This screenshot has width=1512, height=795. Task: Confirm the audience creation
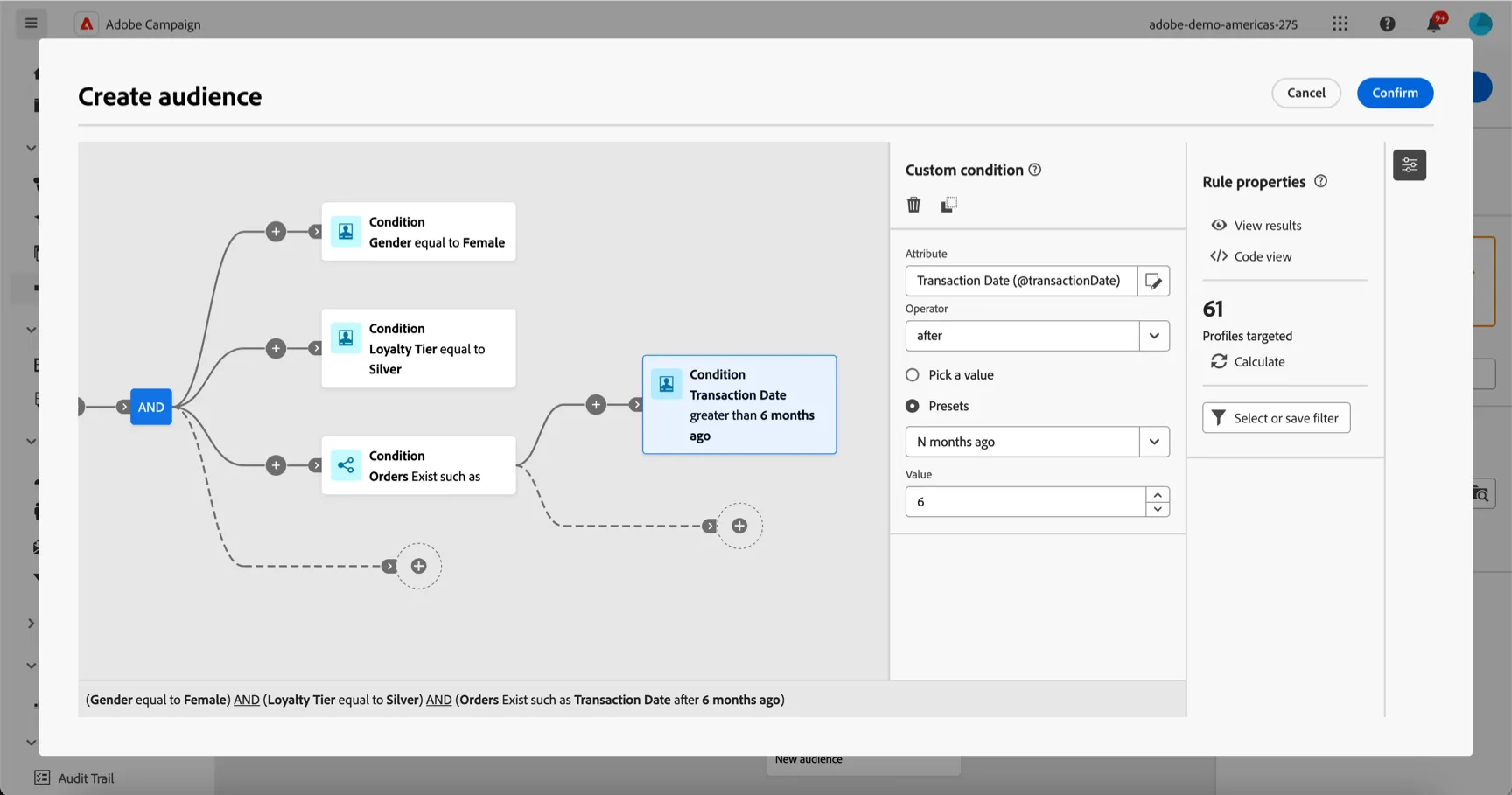[1395, 93]
